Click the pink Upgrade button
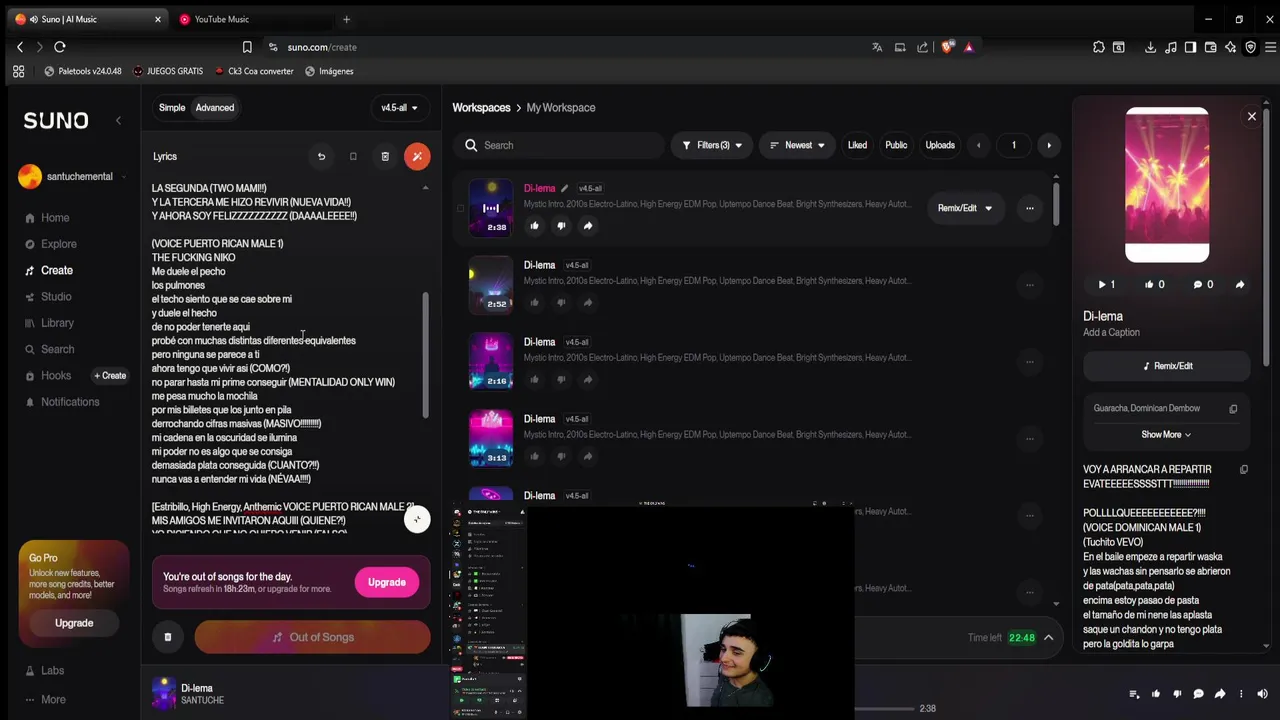The height and width of the screenshot is (720, 1280). coord(387,582)
